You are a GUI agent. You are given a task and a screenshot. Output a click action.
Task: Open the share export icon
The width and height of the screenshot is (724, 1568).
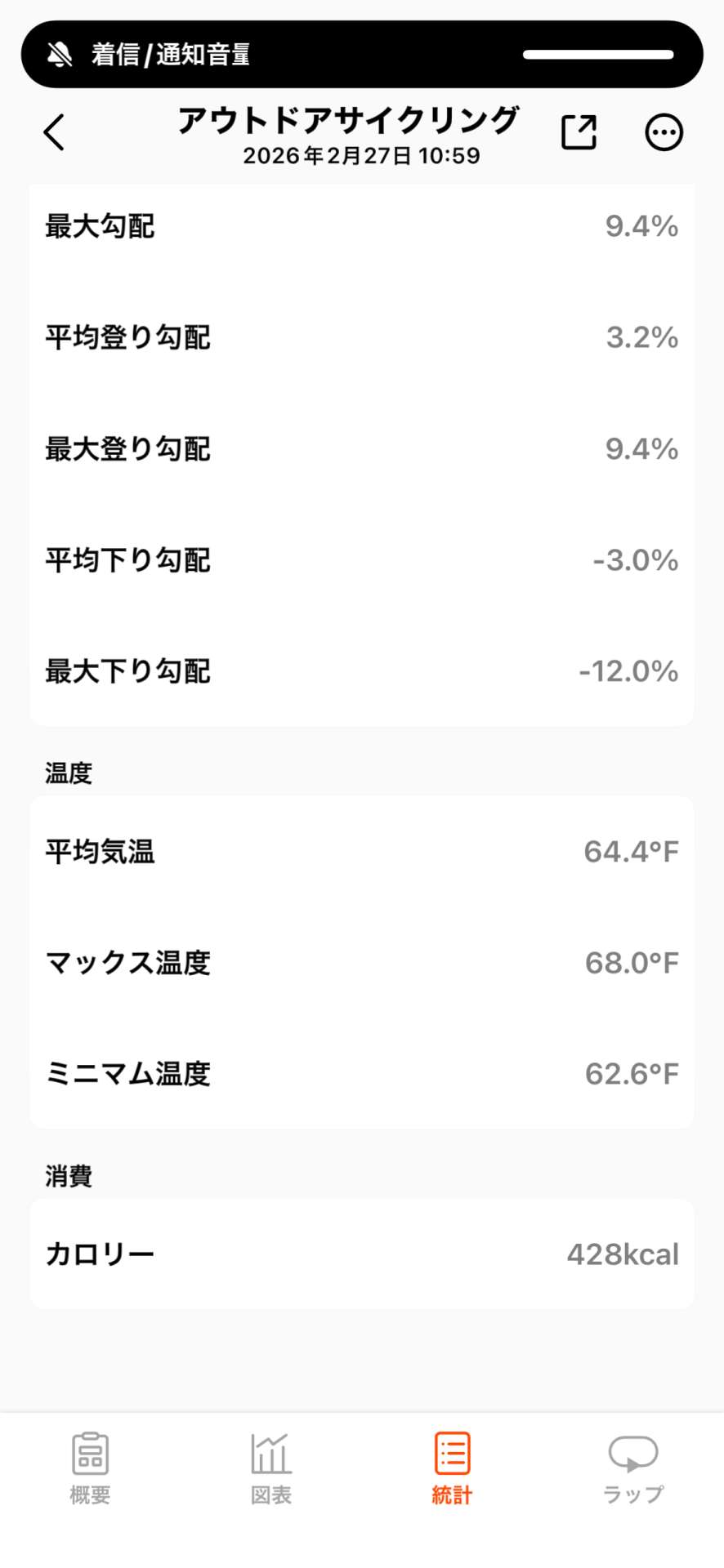[x=579, y=132]
